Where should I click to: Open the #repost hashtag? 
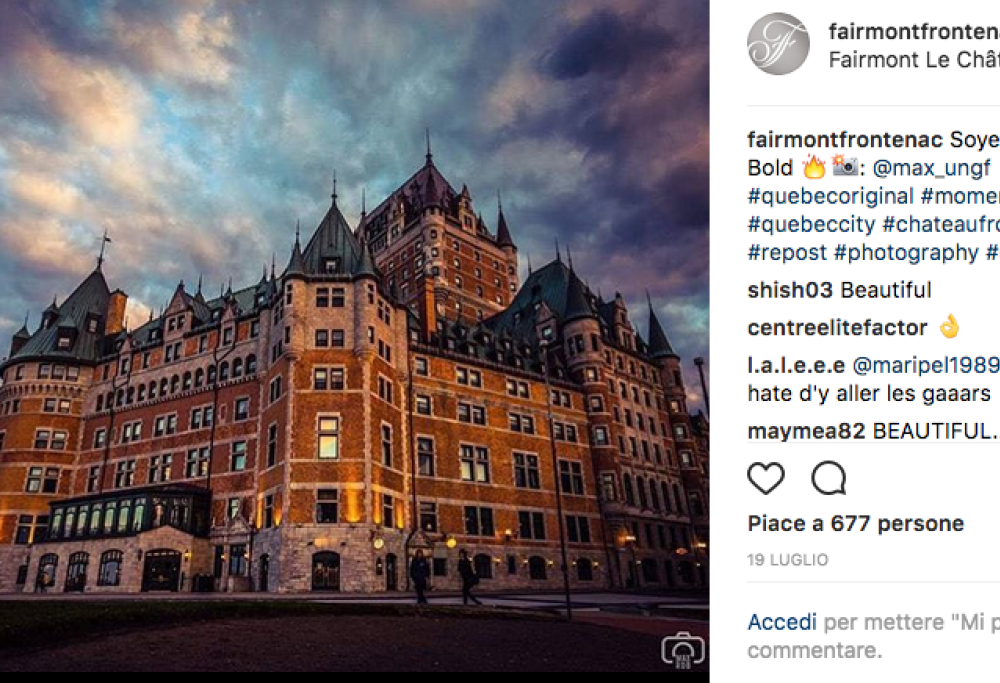point(787,253)
